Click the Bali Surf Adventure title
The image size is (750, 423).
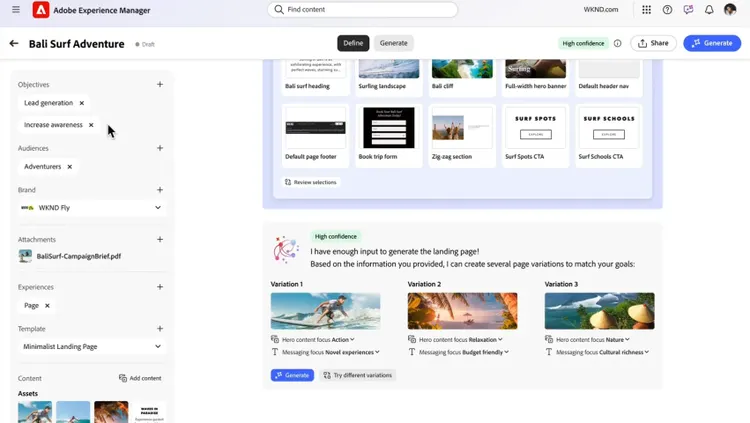tap(77, 44)
